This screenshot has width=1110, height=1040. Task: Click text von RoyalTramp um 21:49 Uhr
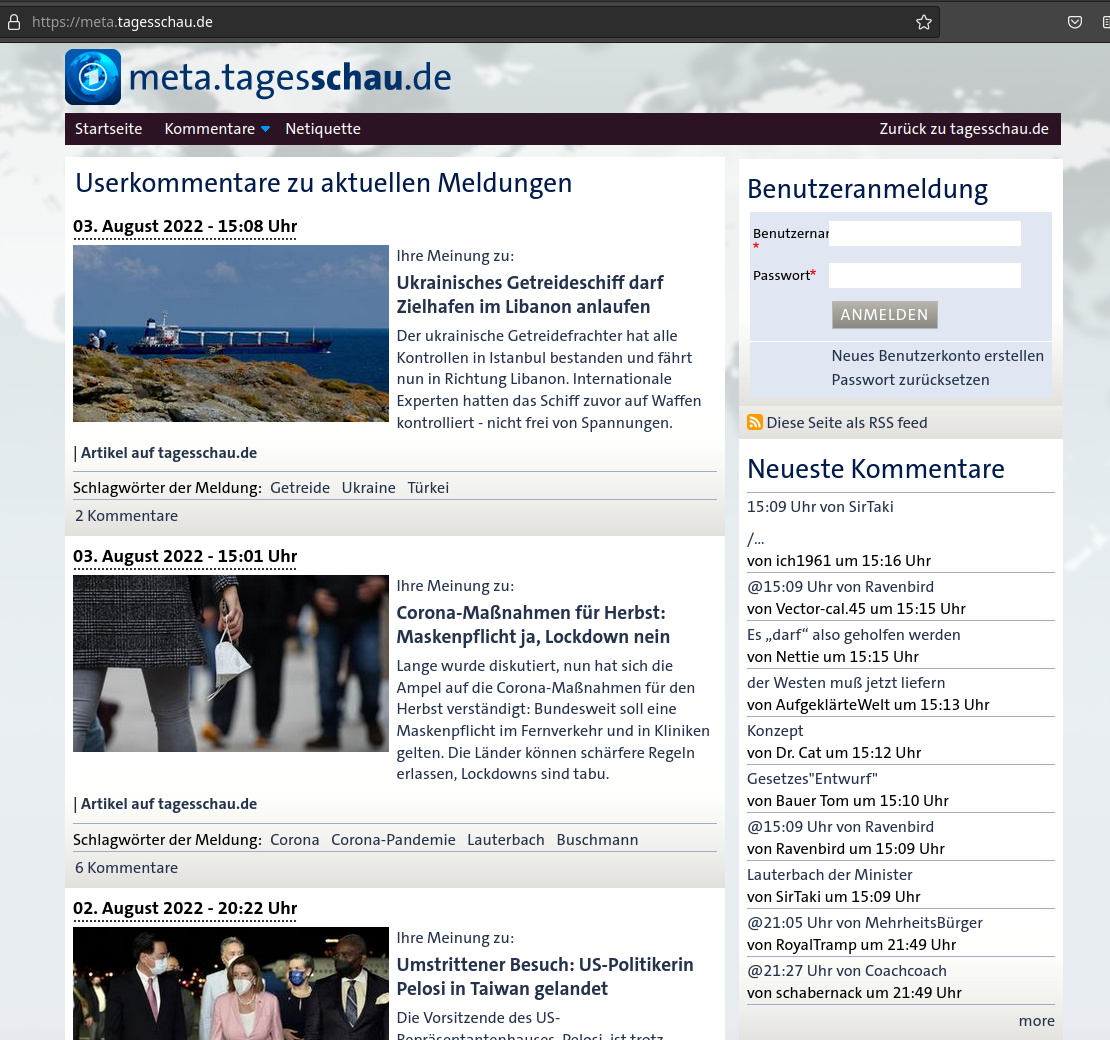(852, 945)
